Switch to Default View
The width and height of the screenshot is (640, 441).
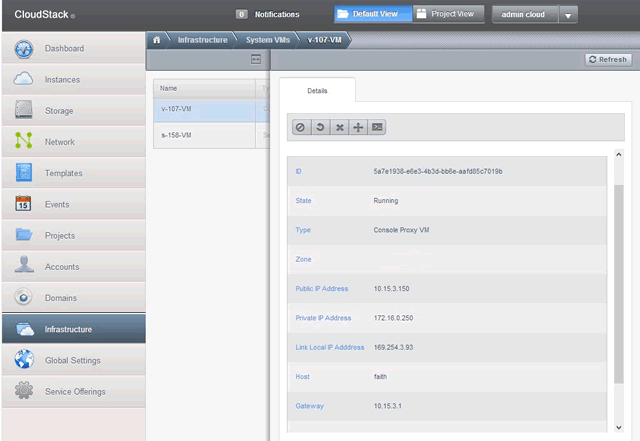pos(373,14)
